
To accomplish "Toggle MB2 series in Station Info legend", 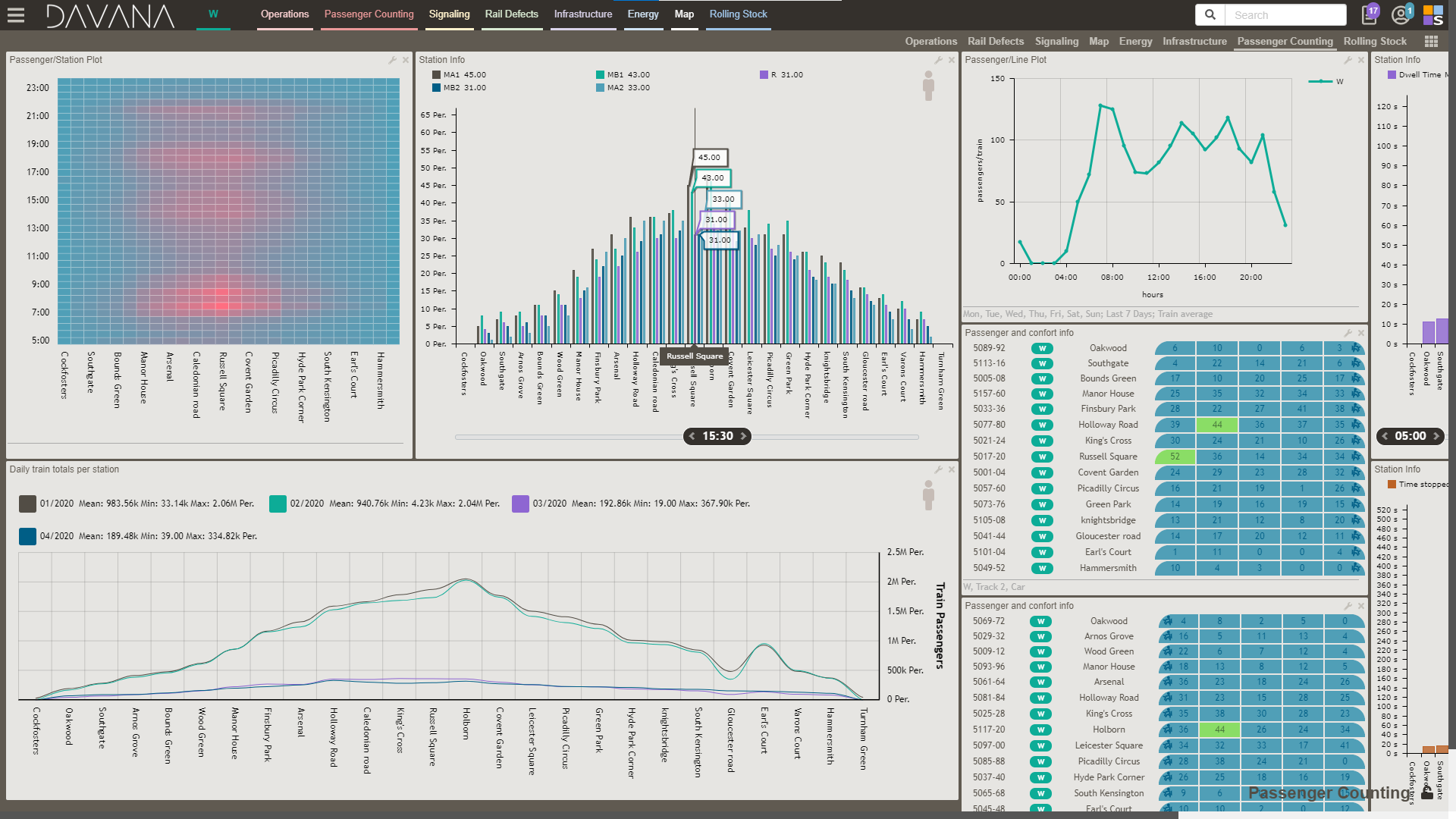I will pos(459,87).
